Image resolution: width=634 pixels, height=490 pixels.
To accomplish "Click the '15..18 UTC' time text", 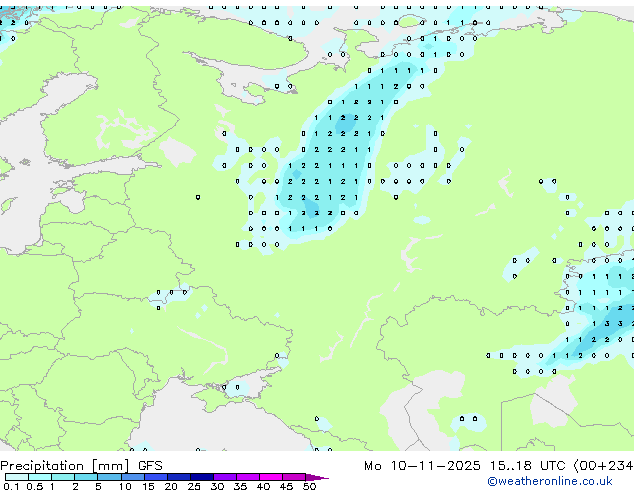I will point(527,466).
